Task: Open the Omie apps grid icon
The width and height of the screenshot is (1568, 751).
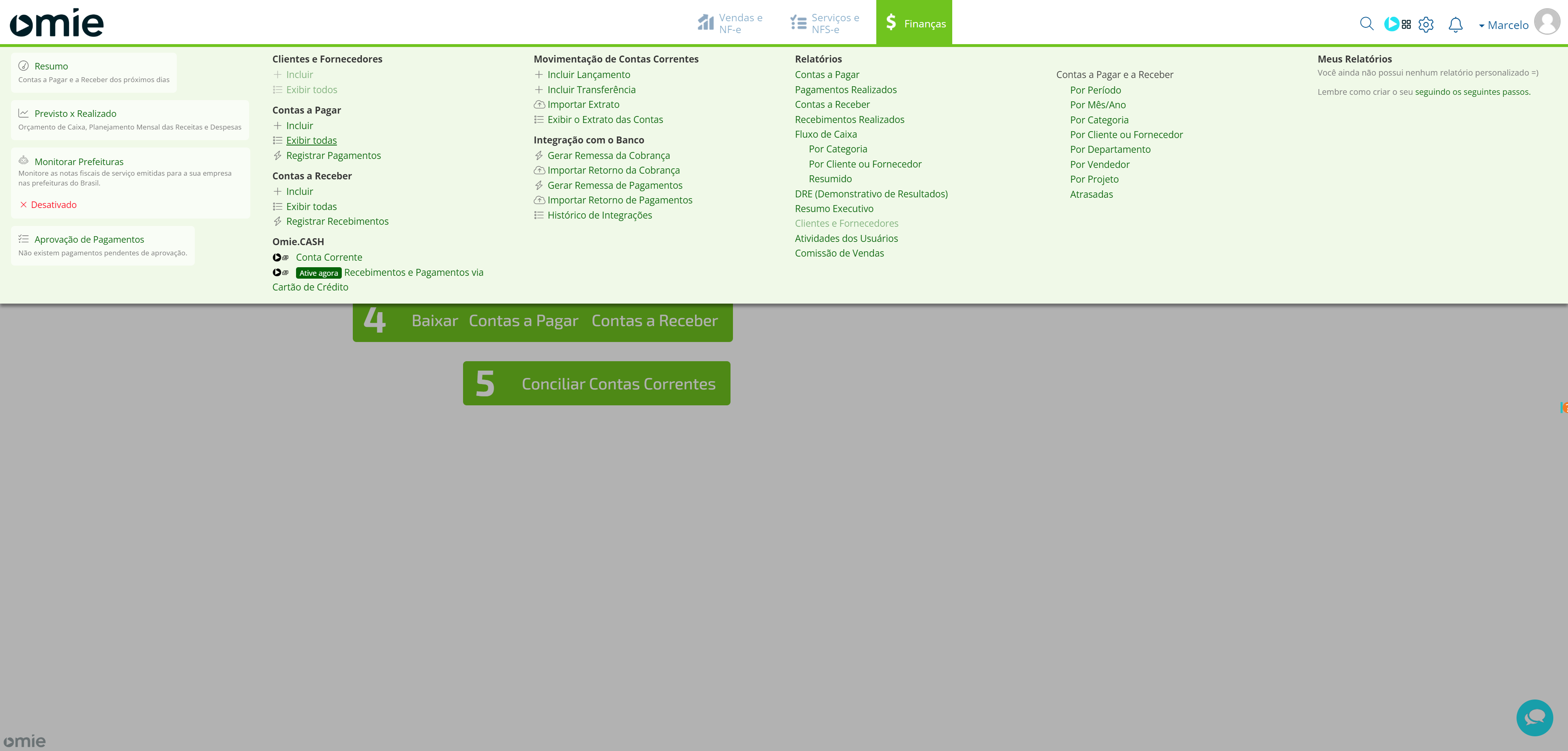Action: 1406,25
